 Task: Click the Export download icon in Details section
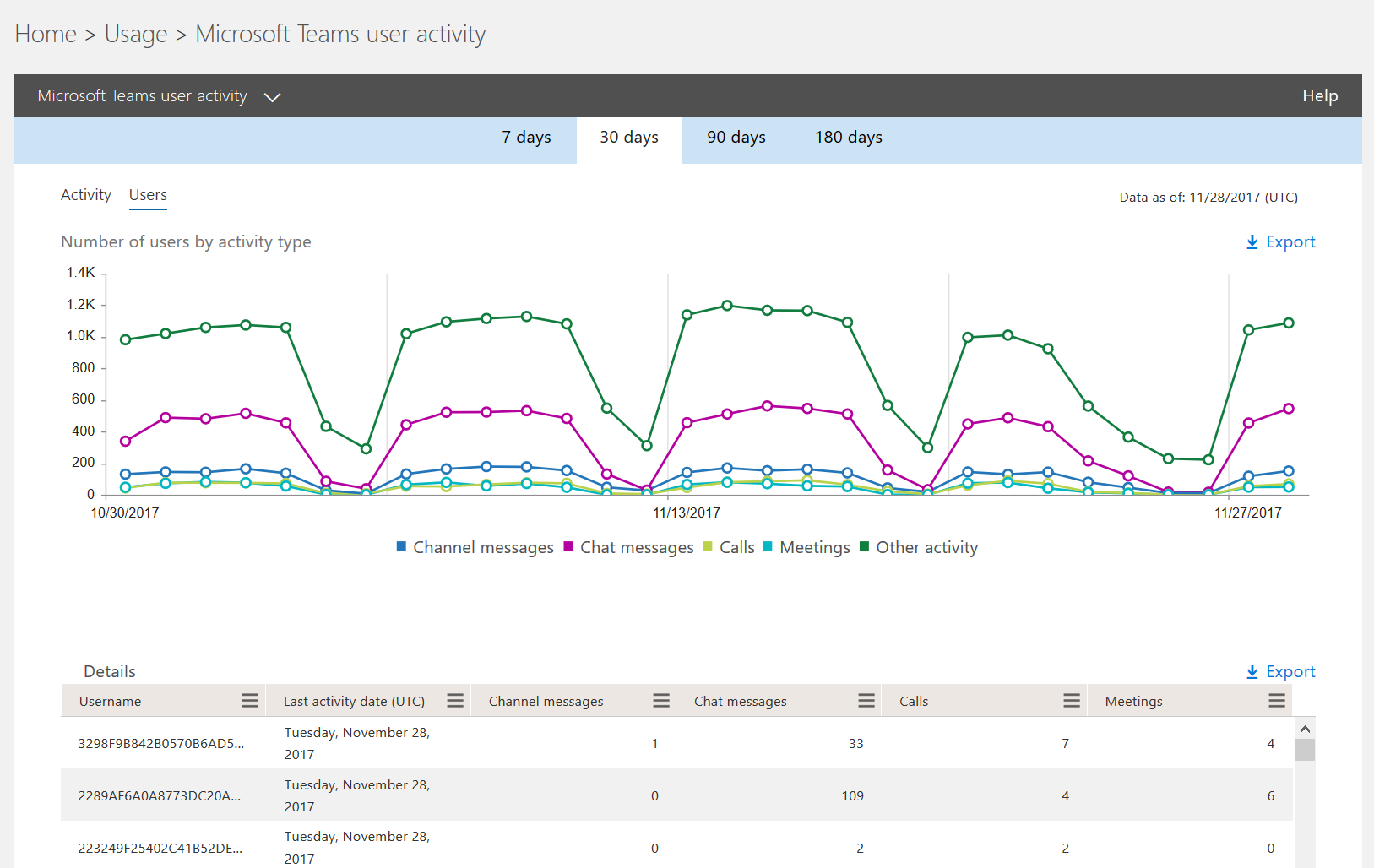click(x=1251, y=671)
